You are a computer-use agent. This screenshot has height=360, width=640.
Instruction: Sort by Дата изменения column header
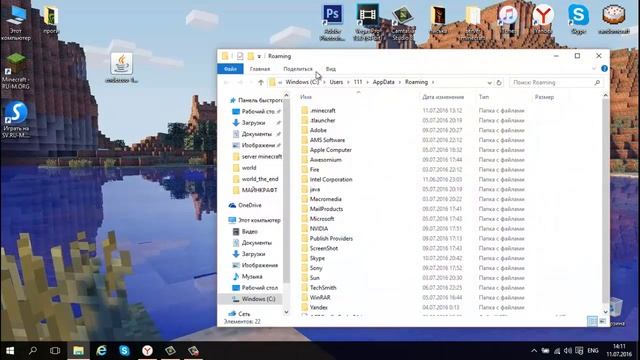pyautogui.click(x=443, y=97)
